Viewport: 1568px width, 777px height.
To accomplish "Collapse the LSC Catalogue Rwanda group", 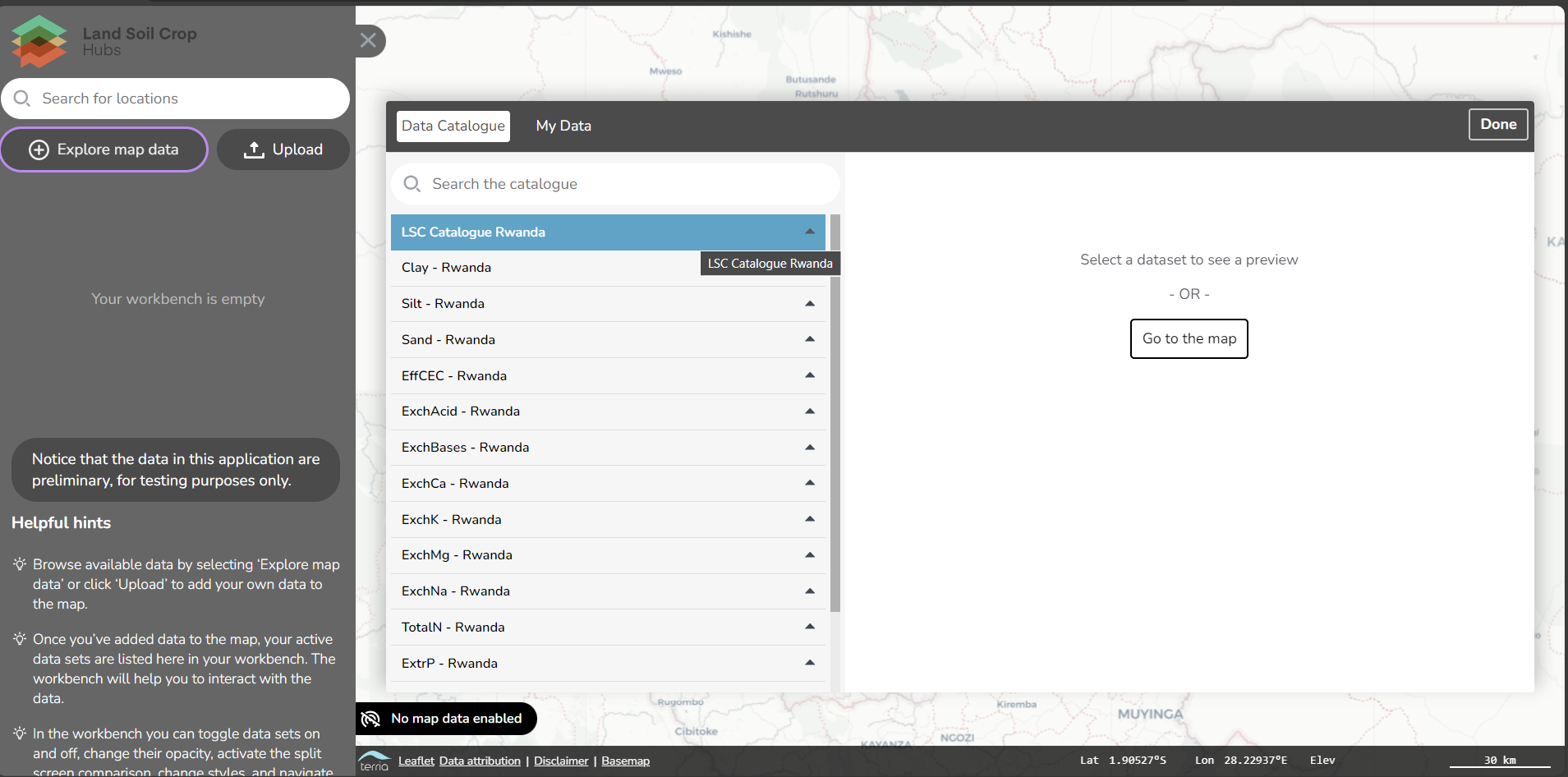I will [x=810, y=232].
